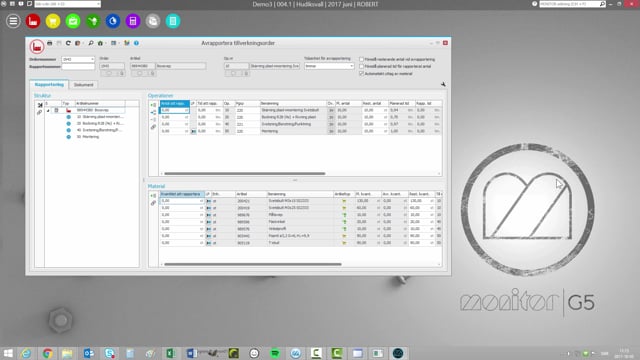Open Excel from the taskbar
640x360 pixels.
171,353
